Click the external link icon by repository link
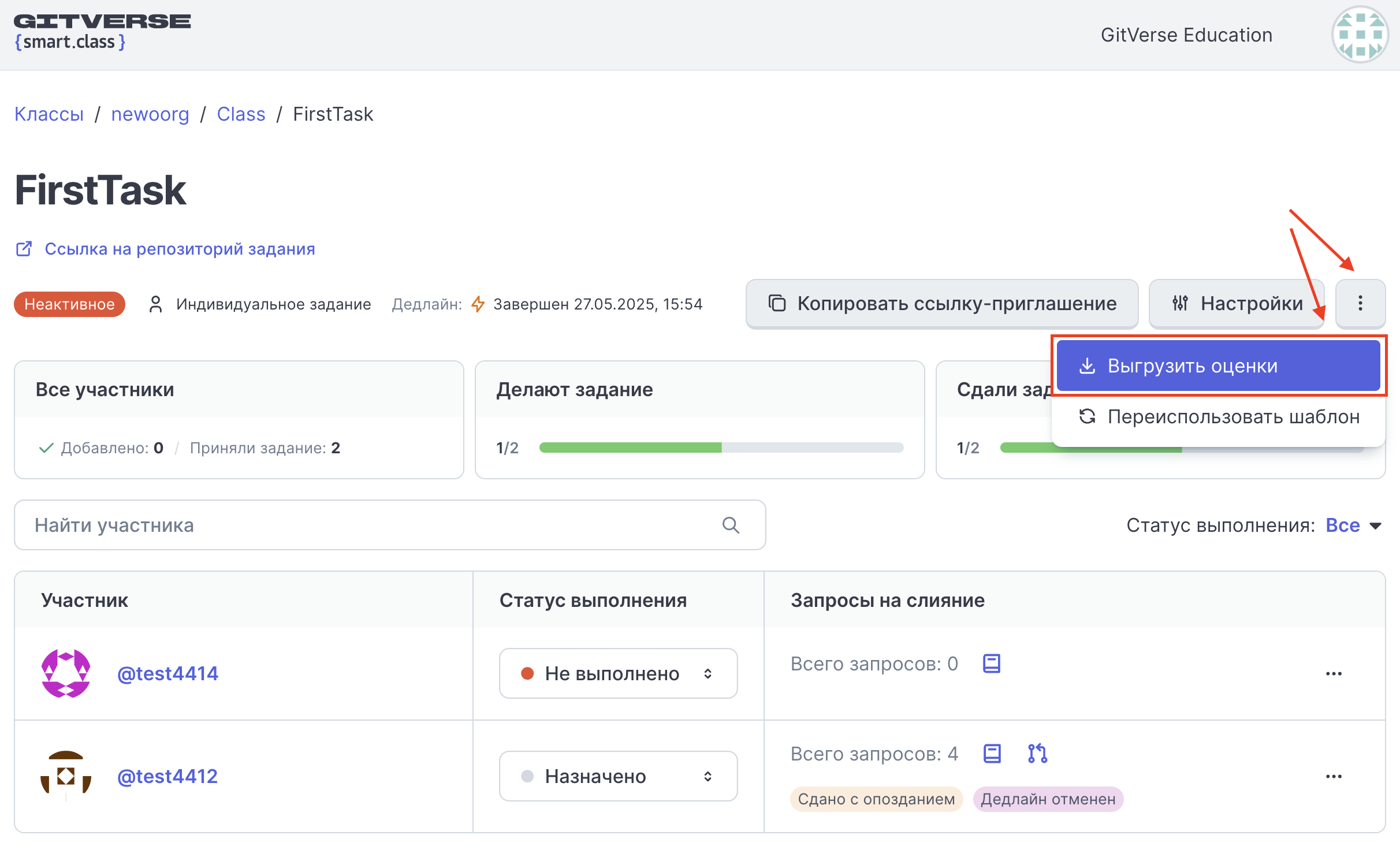 point(24,249)
